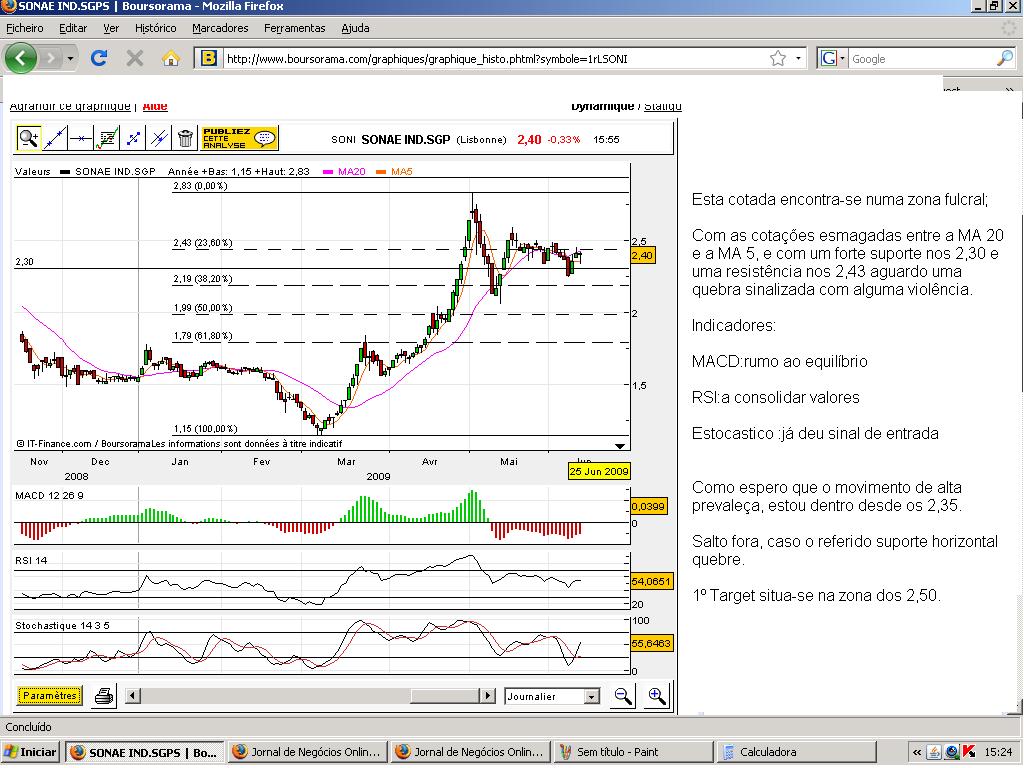Switch to Calculadora taskbar item
The height and width of the screenshot is (768, 1024).
pyautogui.click(x=796, y=752)
